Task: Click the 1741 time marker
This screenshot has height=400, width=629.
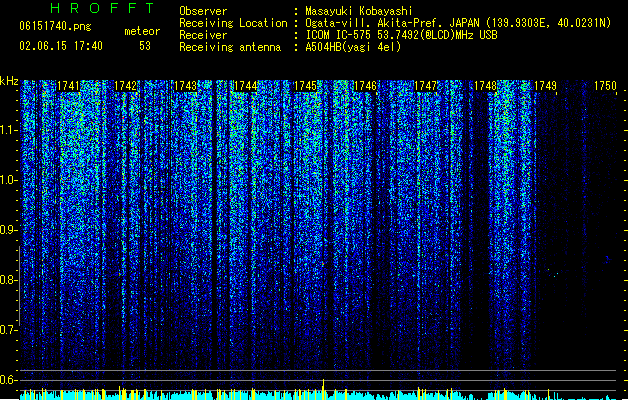Action: point(68,86)
